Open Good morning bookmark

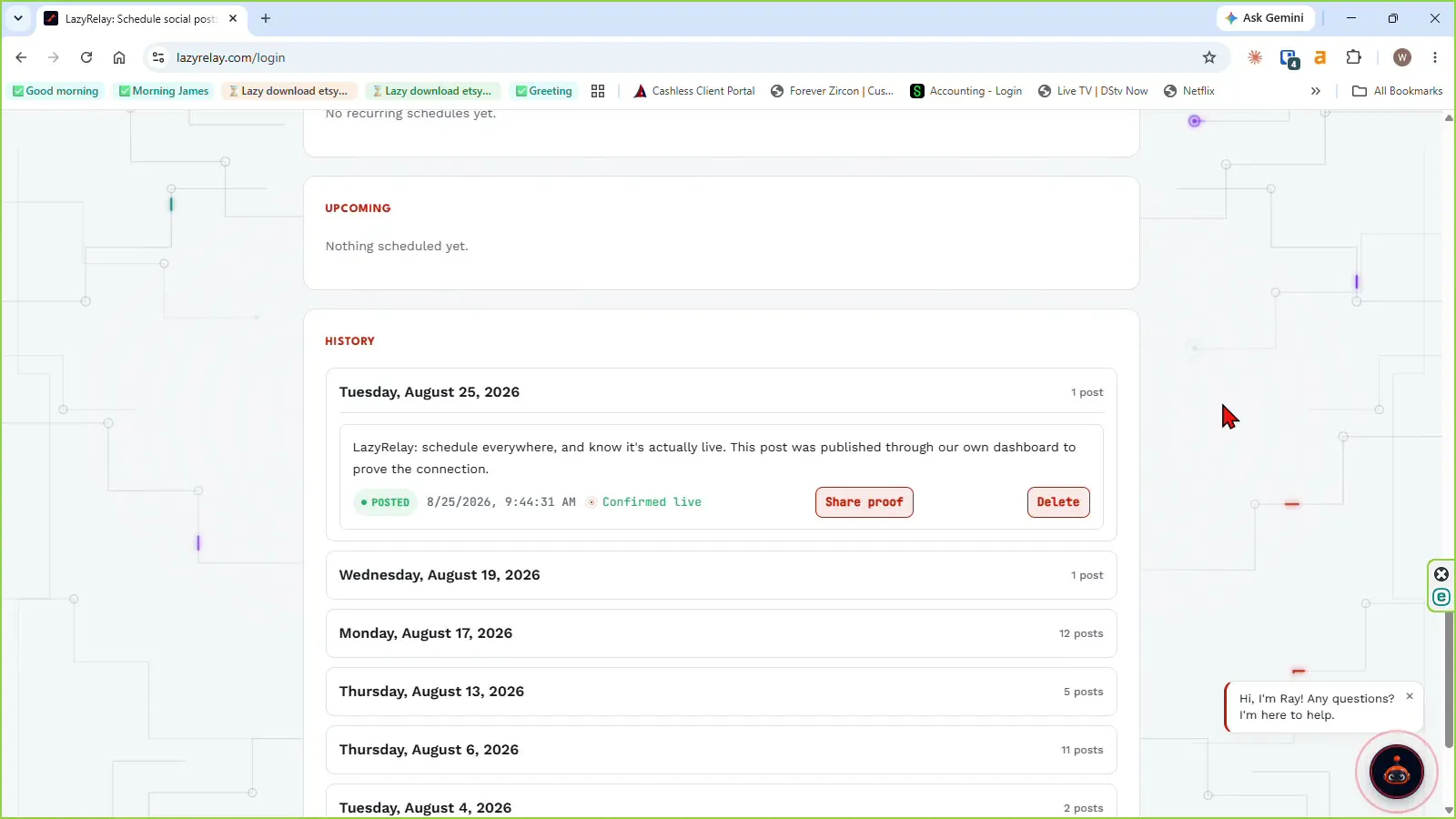click(55, 91)
